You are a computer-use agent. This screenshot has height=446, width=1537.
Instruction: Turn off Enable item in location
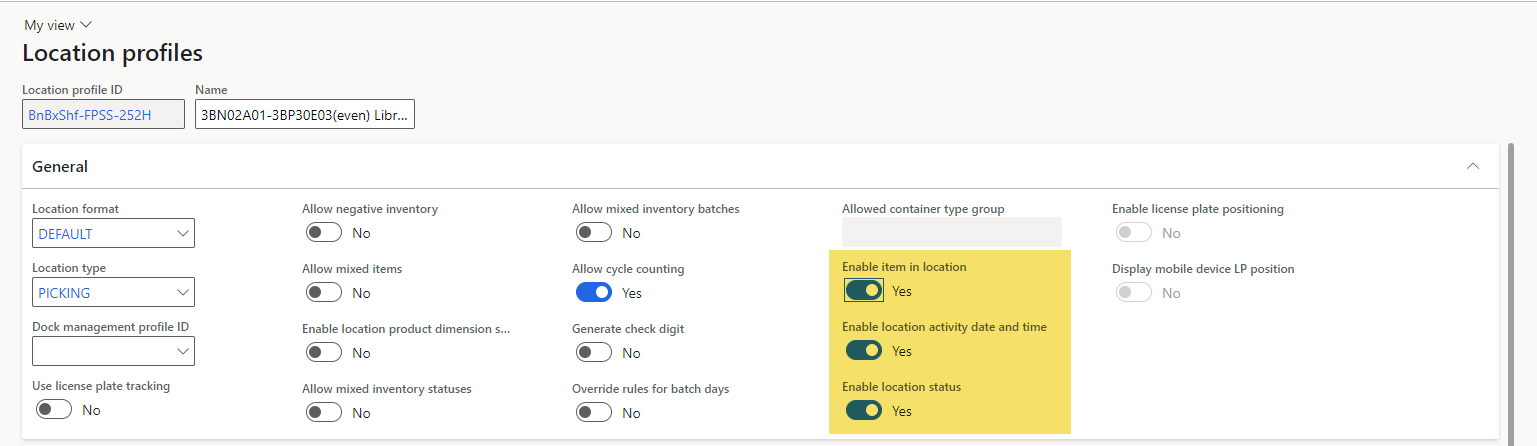(x=864, y=291)
